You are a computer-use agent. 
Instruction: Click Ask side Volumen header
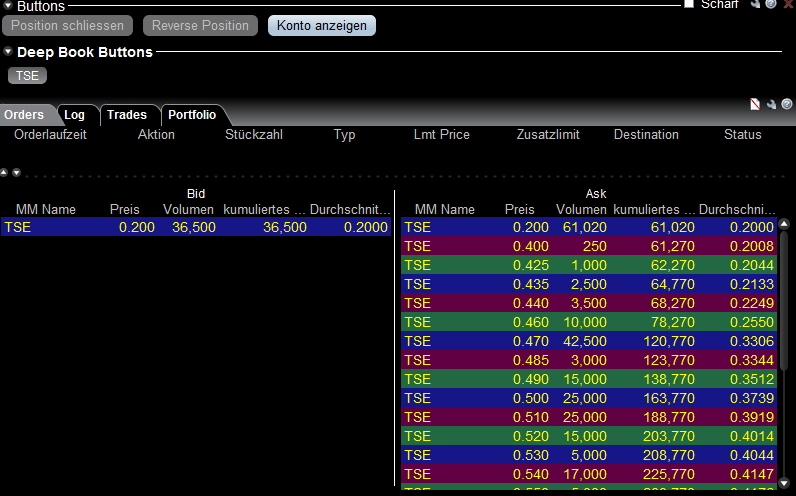(x=581, y=210)
